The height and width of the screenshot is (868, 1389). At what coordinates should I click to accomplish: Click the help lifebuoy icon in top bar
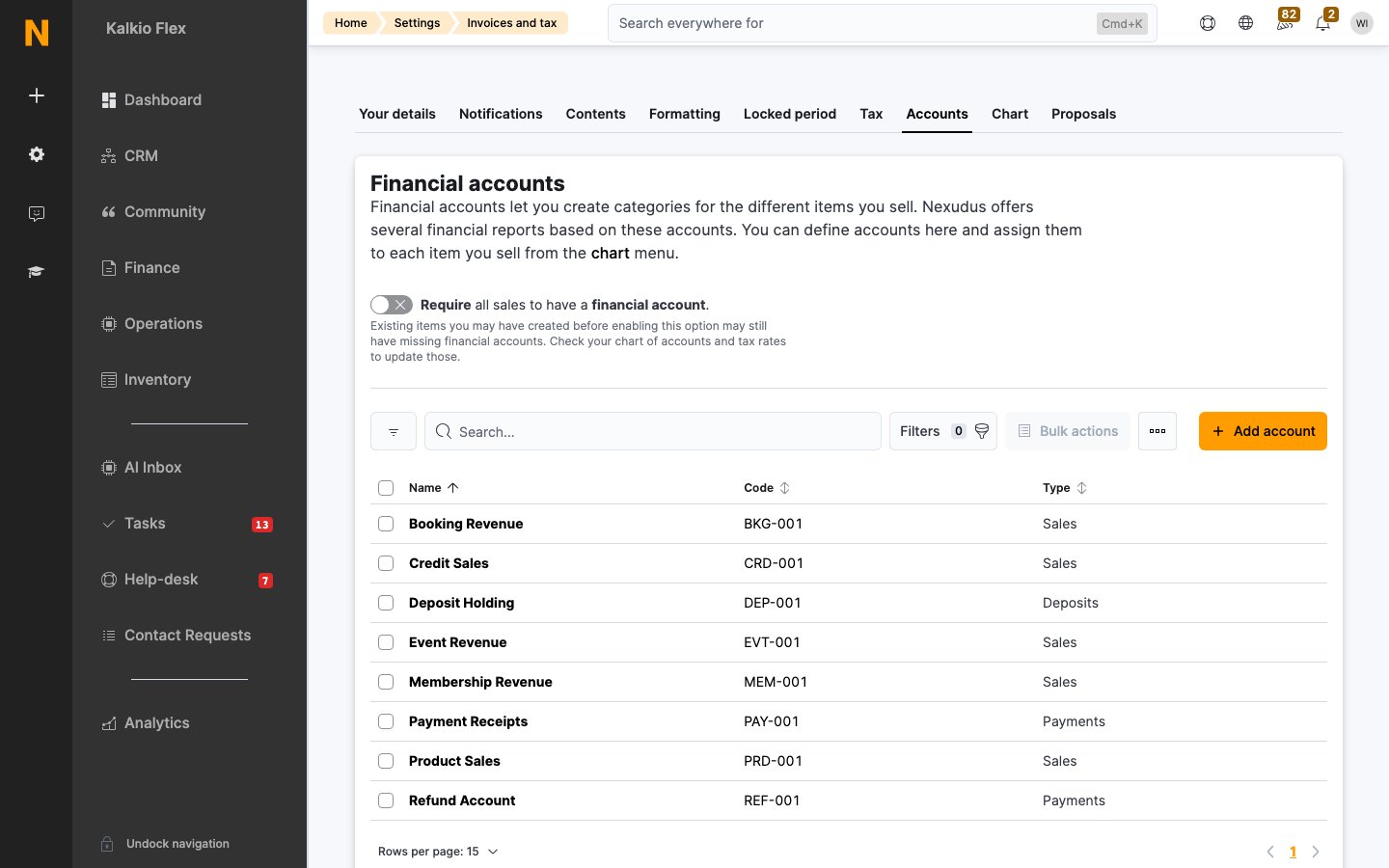point(1208,23)
